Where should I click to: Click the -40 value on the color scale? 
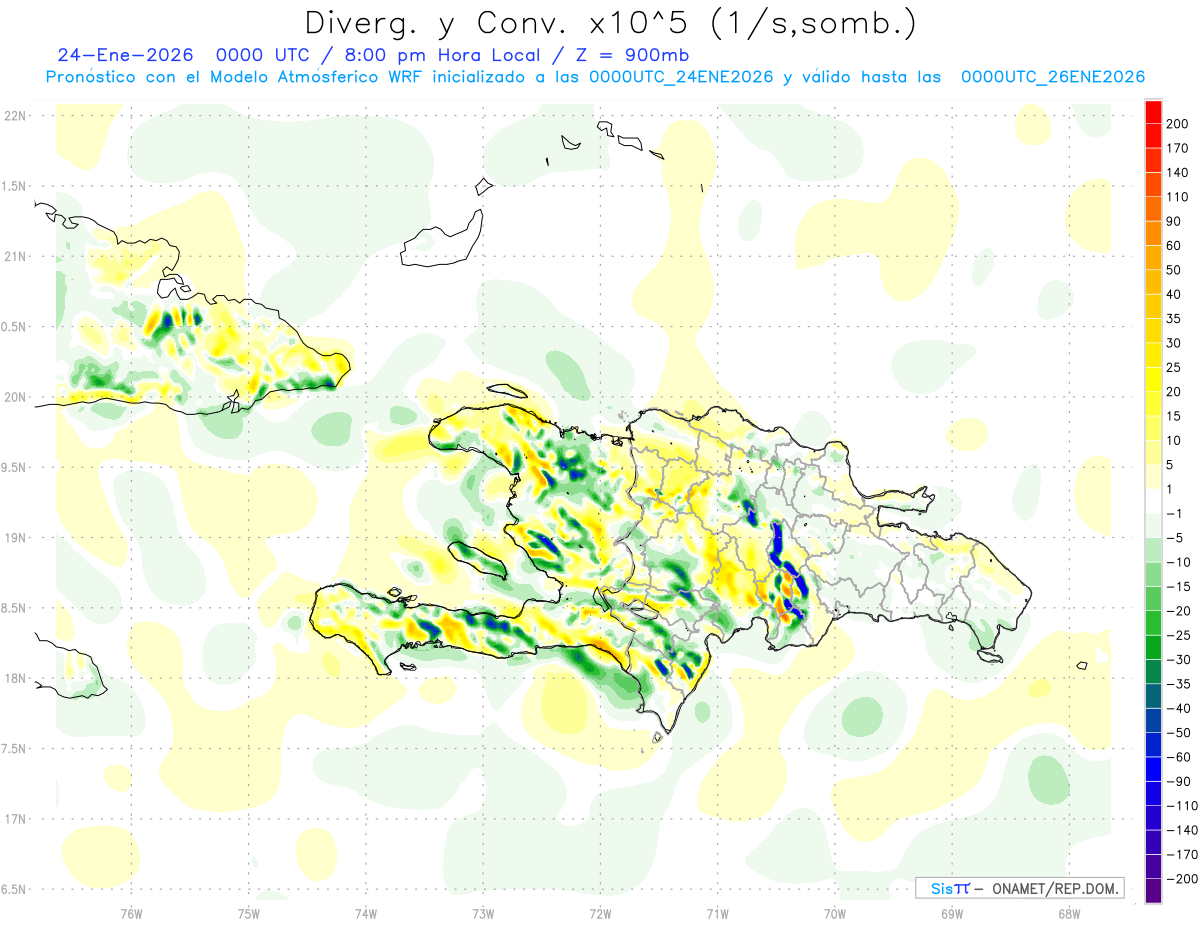click(1177, 708)
